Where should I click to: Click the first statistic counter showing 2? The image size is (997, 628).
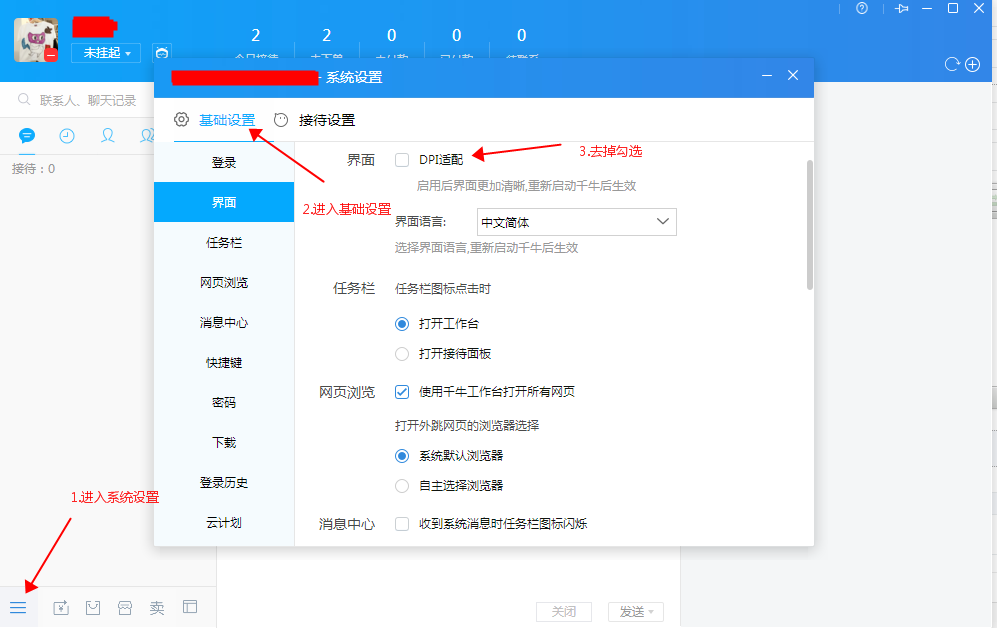click(x=256, y=35)
